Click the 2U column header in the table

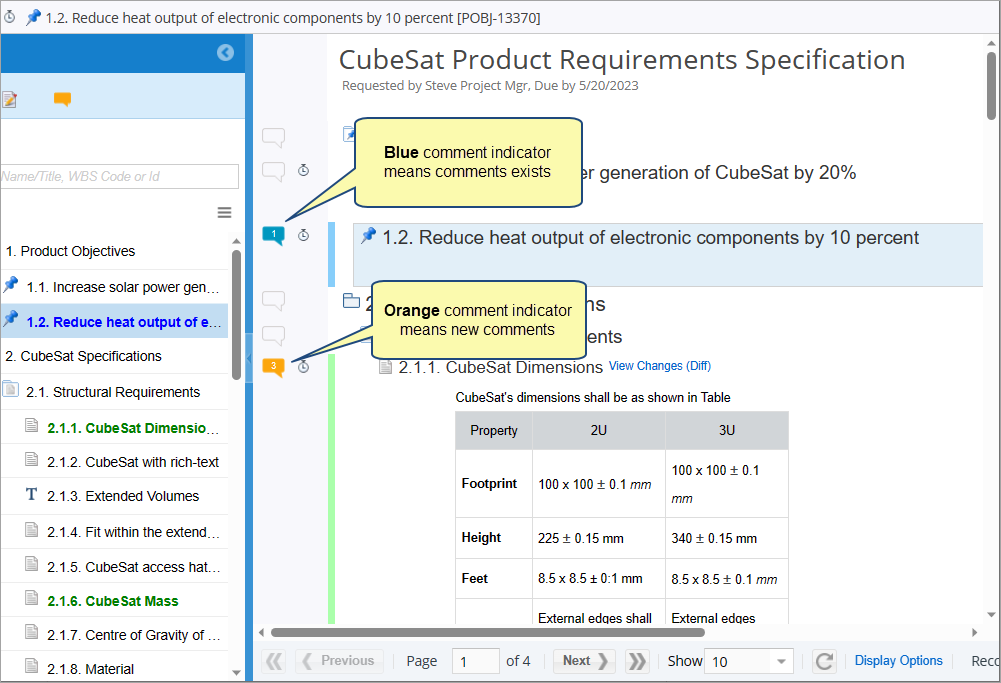[599, 430]
